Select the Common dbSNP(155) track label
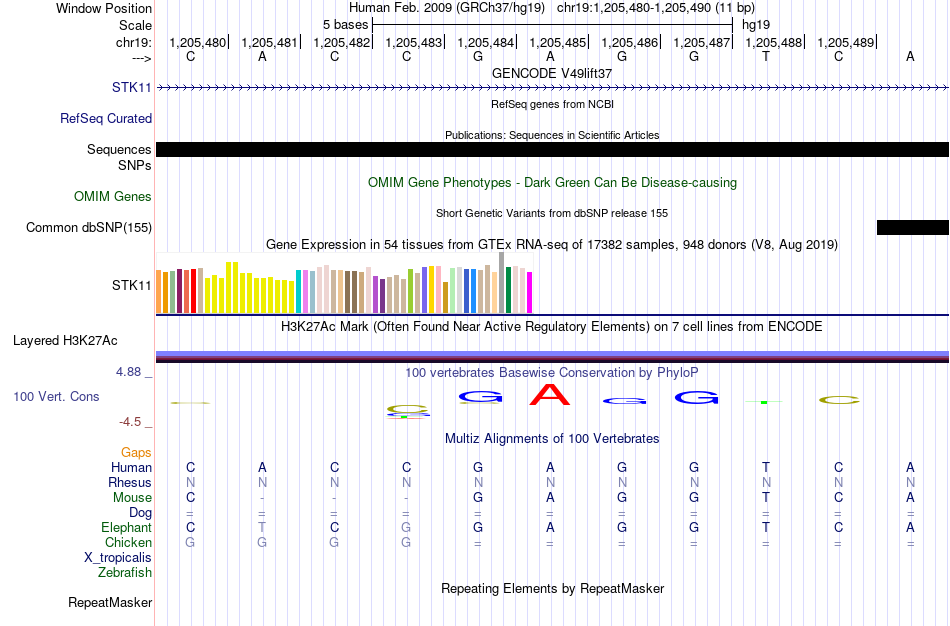The image size is (950, 626). point(89,227)
